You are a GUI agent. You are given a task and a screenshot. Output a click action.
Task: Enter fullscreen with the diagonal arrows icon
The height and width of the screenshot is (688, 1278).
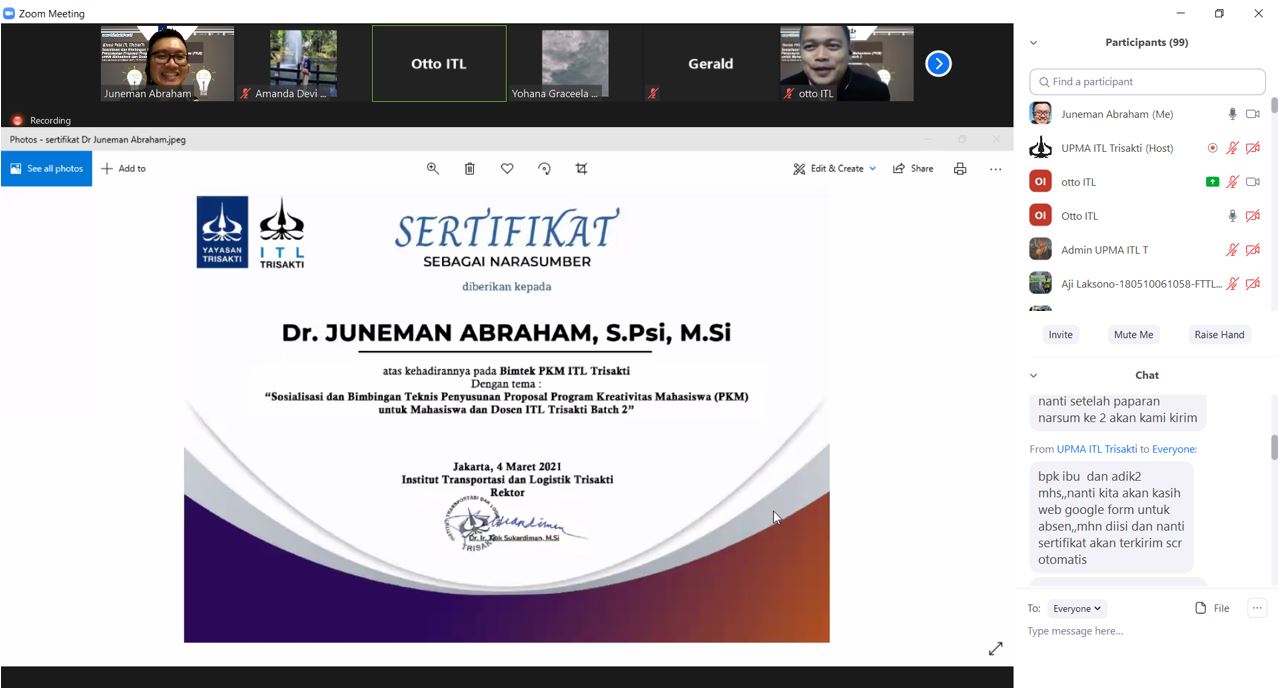(995, 649)
